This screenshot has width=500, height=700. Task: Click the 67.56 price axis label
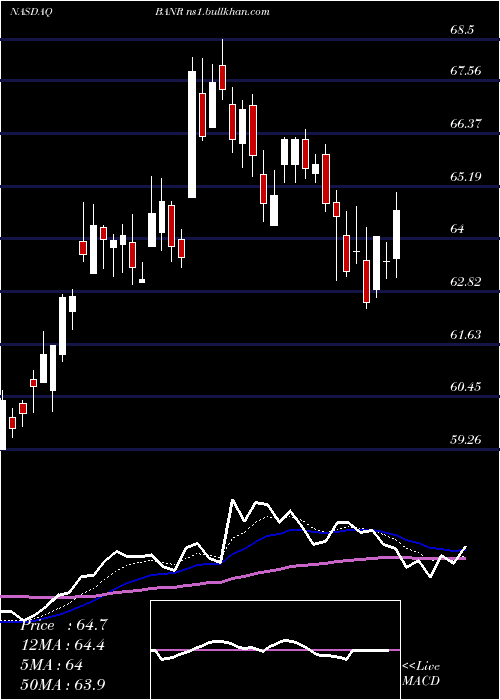point(466,71)
